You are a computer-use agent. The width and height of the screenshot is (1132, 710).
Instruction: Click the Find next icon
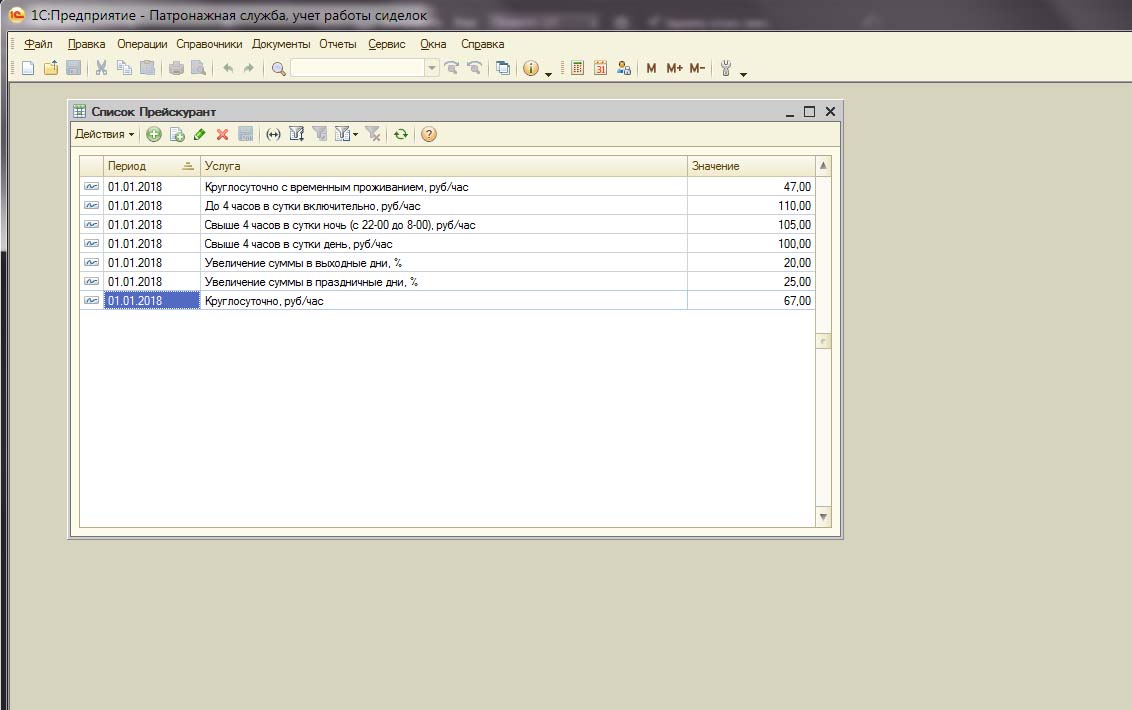click(452, 69)
